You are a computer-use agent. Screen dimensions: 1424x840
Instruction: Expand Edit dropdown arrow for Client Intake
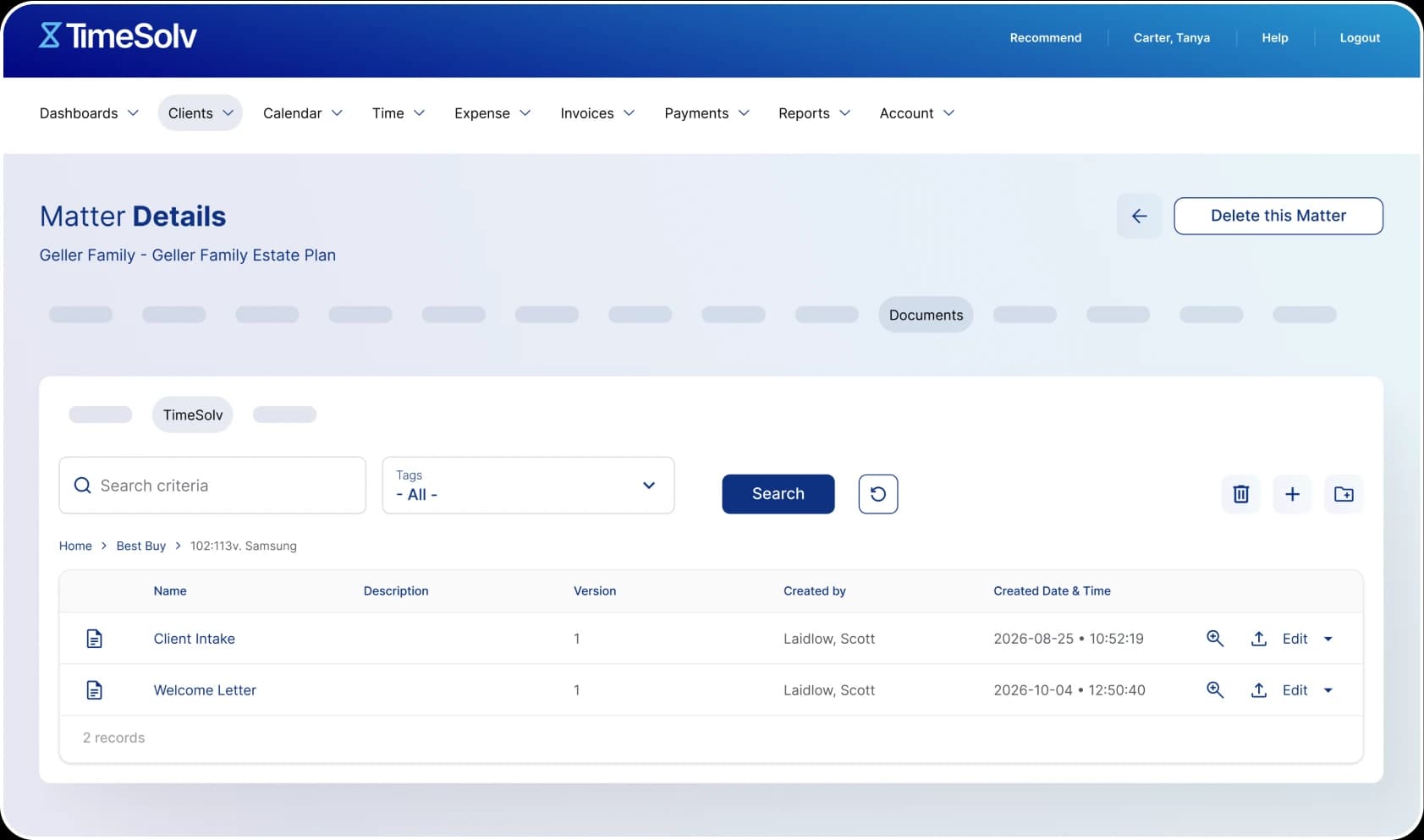click(x=1328, y=639)
